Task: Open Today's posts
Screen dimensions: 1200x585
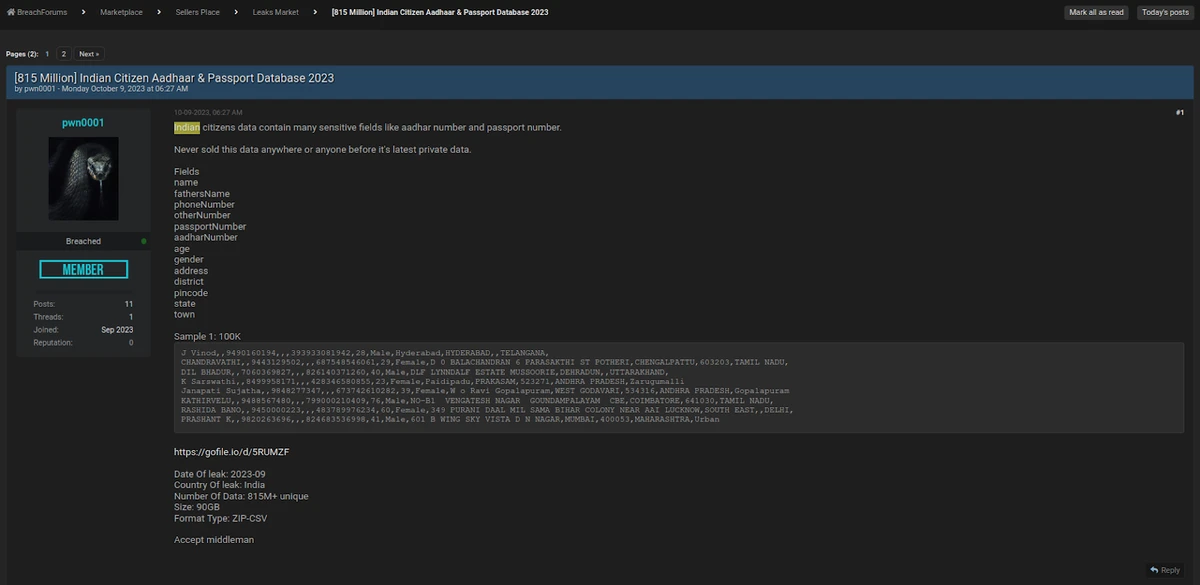Action: [x=1165, y=12]
